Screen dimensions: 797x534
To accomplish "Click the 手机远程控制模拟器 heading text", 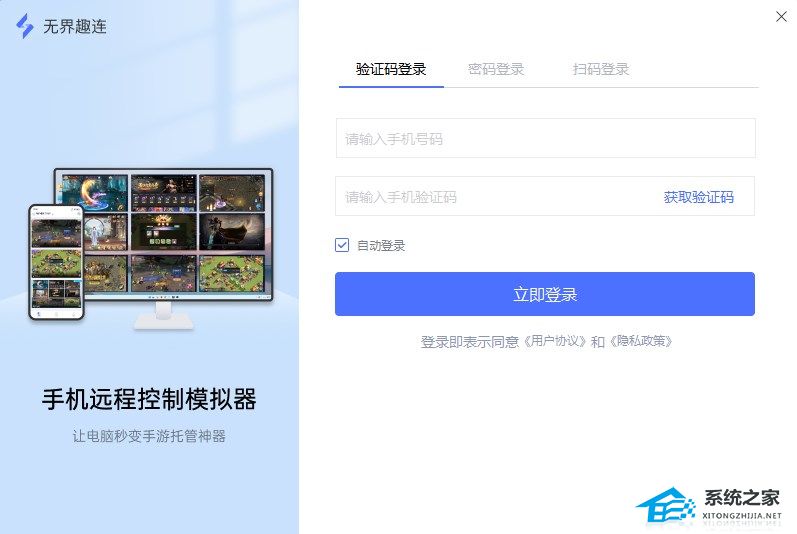I will [149, 399].
